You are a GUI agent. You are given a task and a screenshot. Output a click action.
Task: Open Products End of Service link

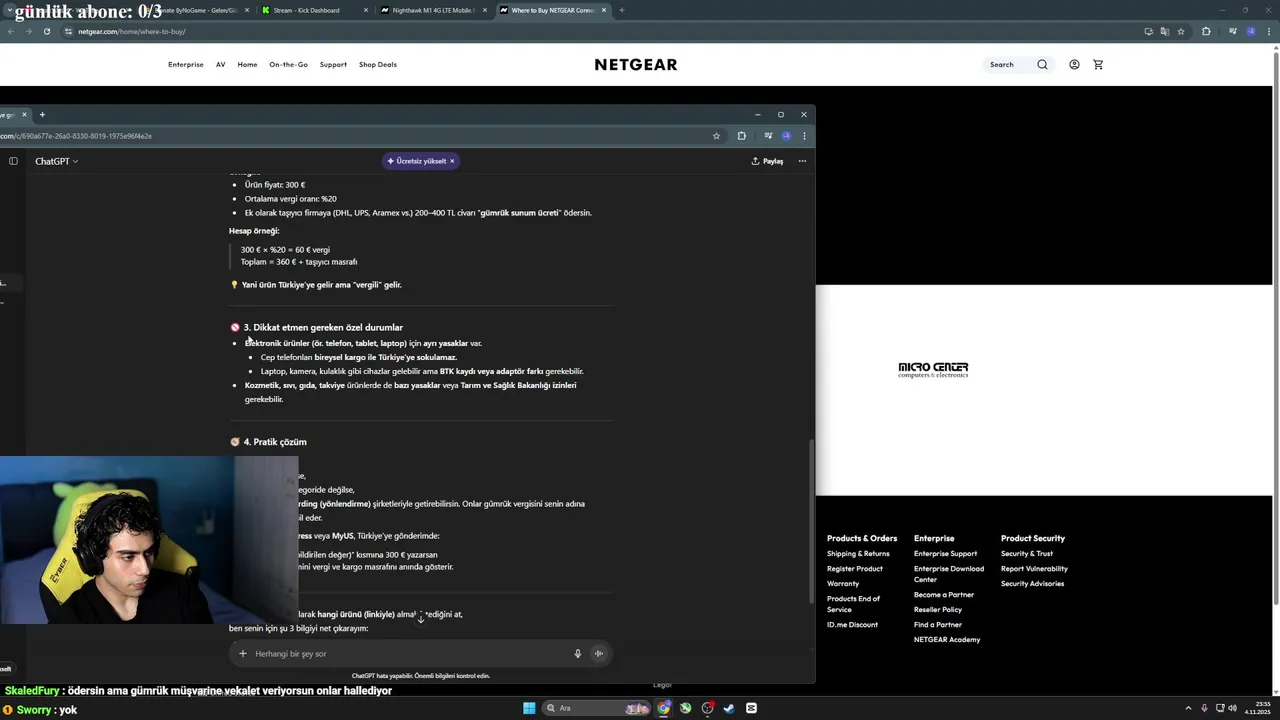click(x=853, y=604)
